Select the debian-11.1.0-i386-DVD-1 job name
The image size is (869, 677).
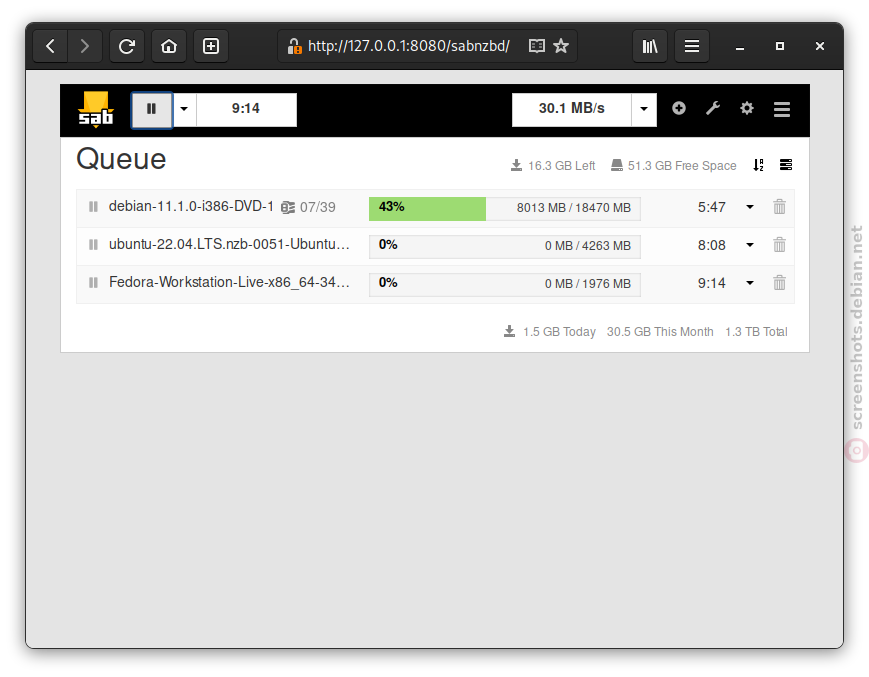pos(191,207)
